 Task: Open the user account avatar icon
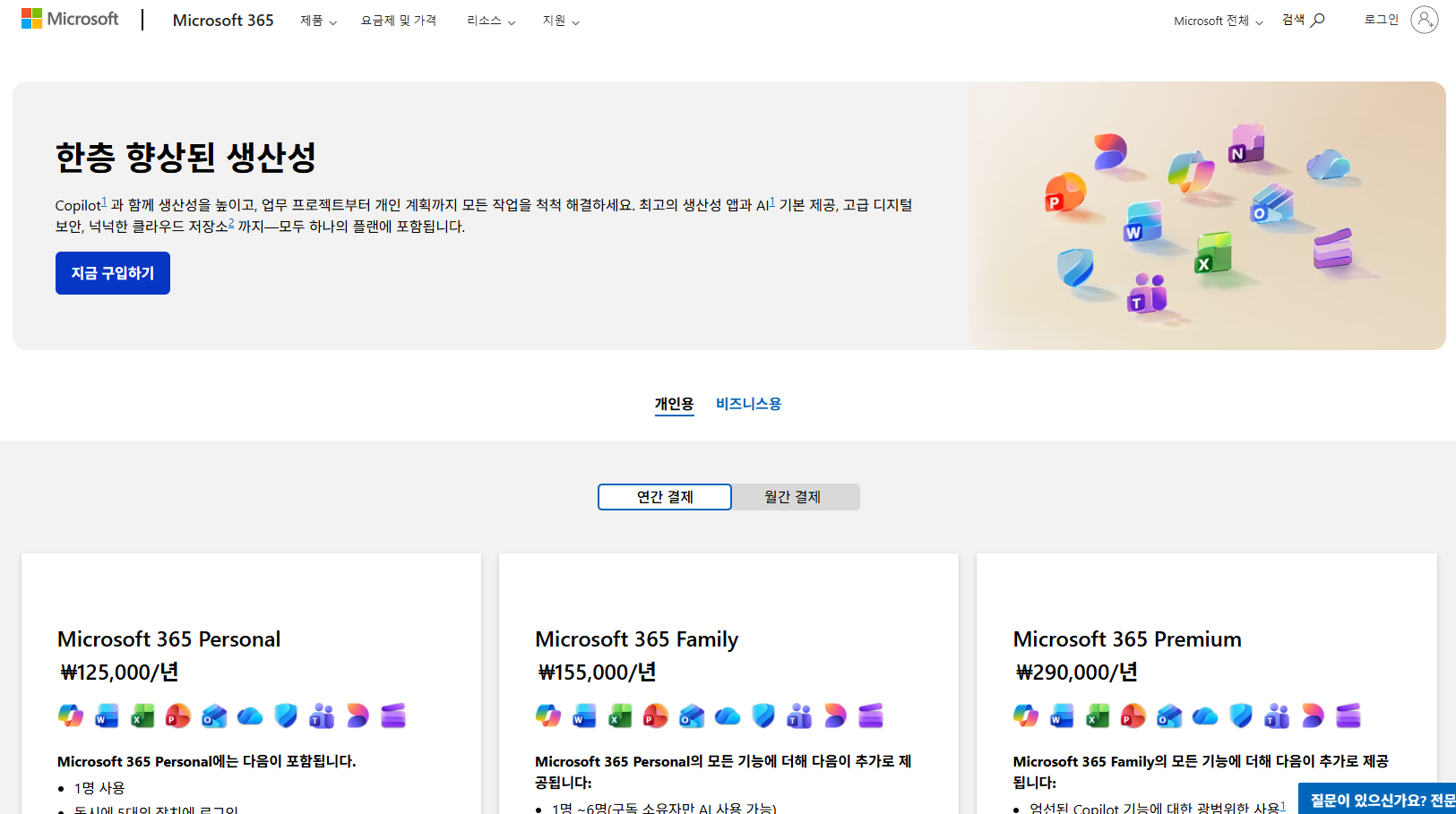point(1424,20)
